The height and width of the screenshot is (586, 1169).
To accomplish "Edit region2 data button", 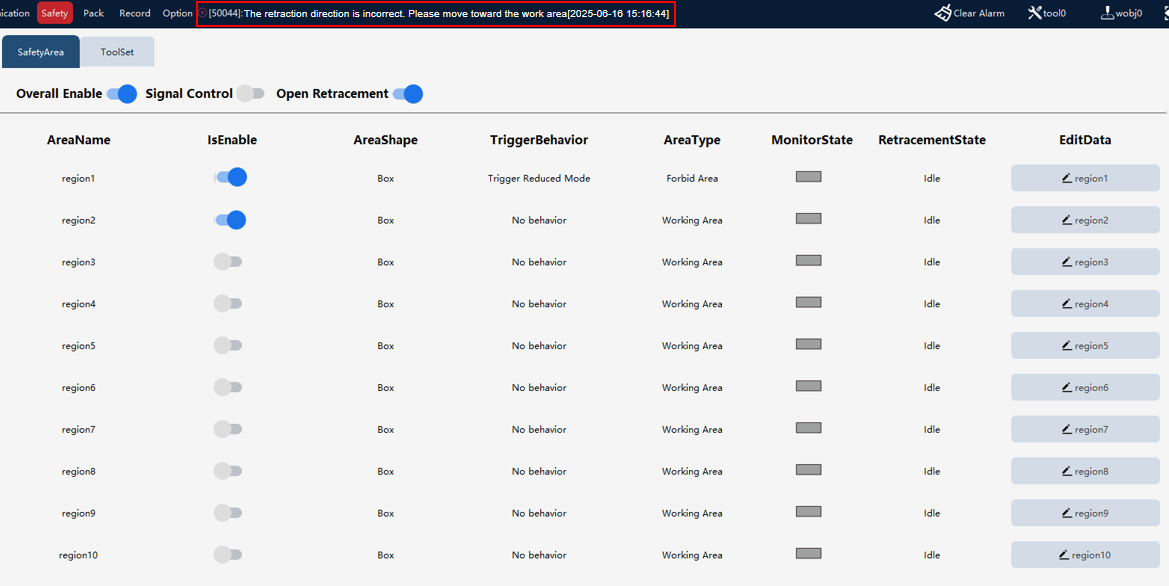I will tap(1085, 220).
